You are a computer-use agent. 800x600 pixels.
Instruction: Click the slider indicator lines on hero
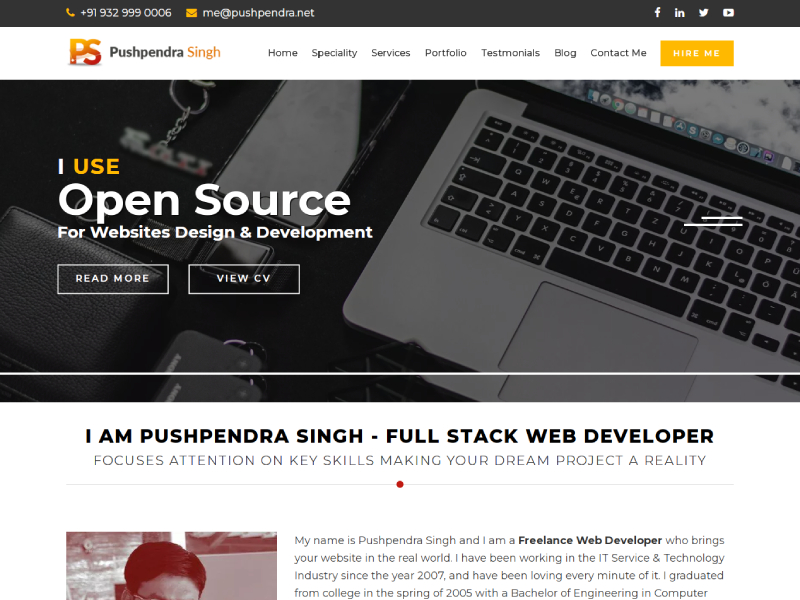713,221
